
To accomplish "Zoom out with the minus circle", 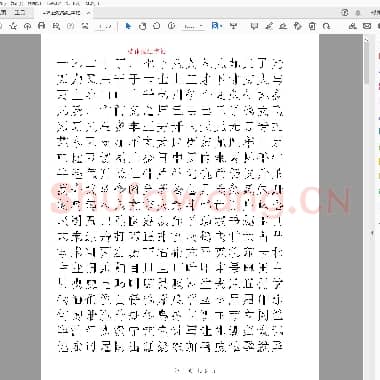I will point(157,26).
